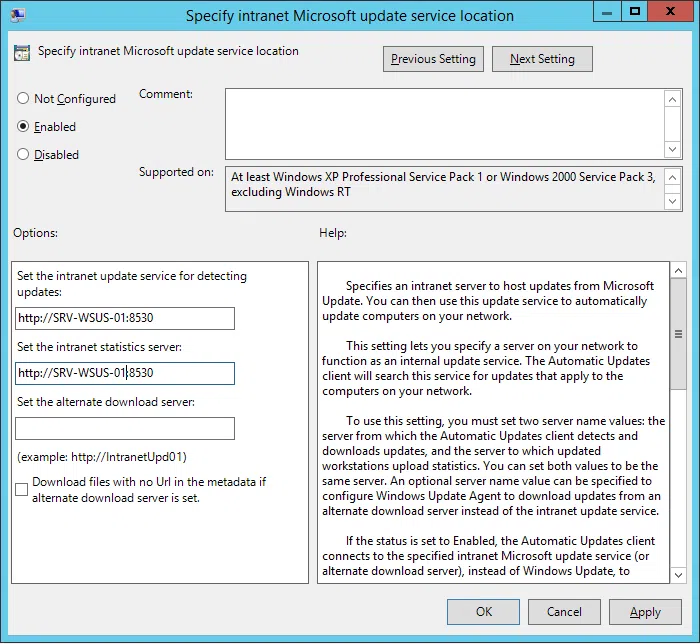Viewport: 700px width, 644px height.
Task: Click the policy icon in title bar
Action: 18,16
